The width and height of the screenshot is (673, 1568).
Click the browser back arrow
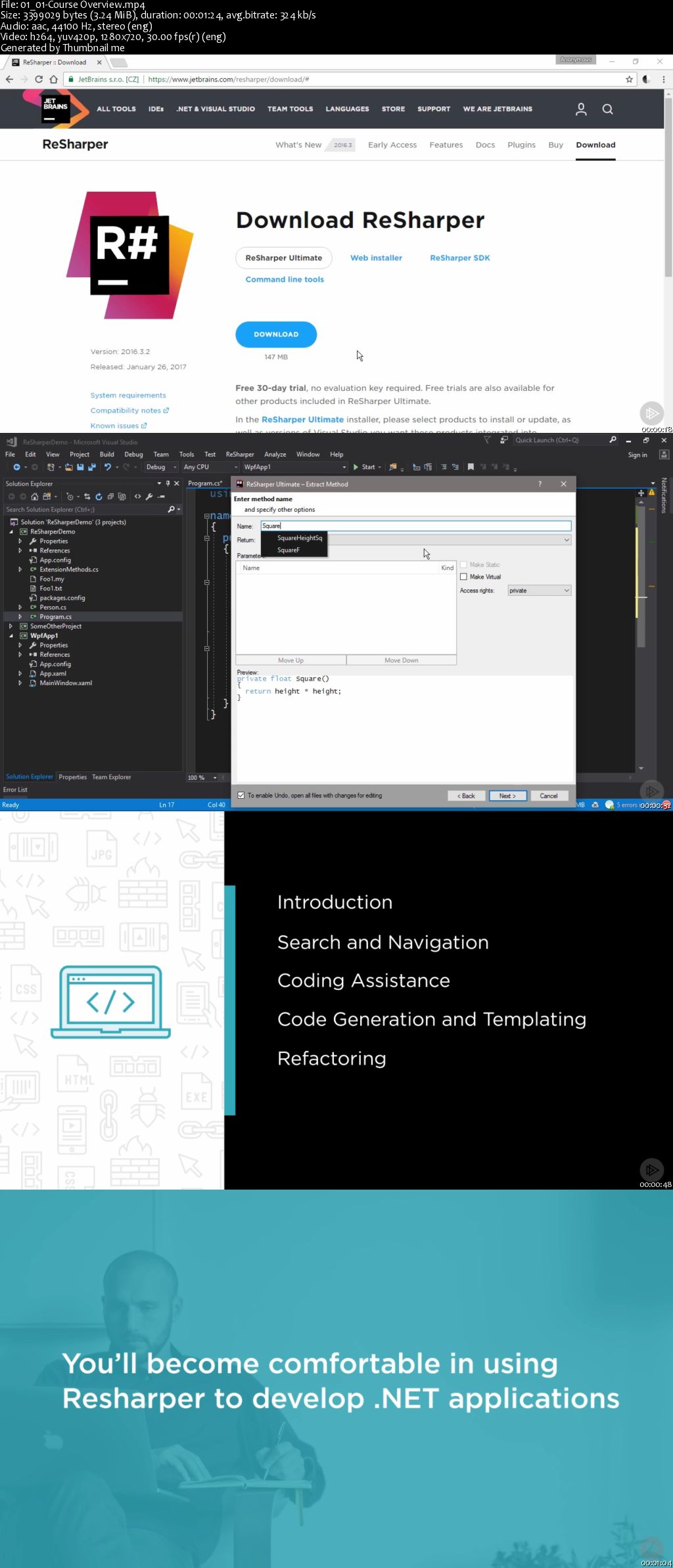(9, 79)
